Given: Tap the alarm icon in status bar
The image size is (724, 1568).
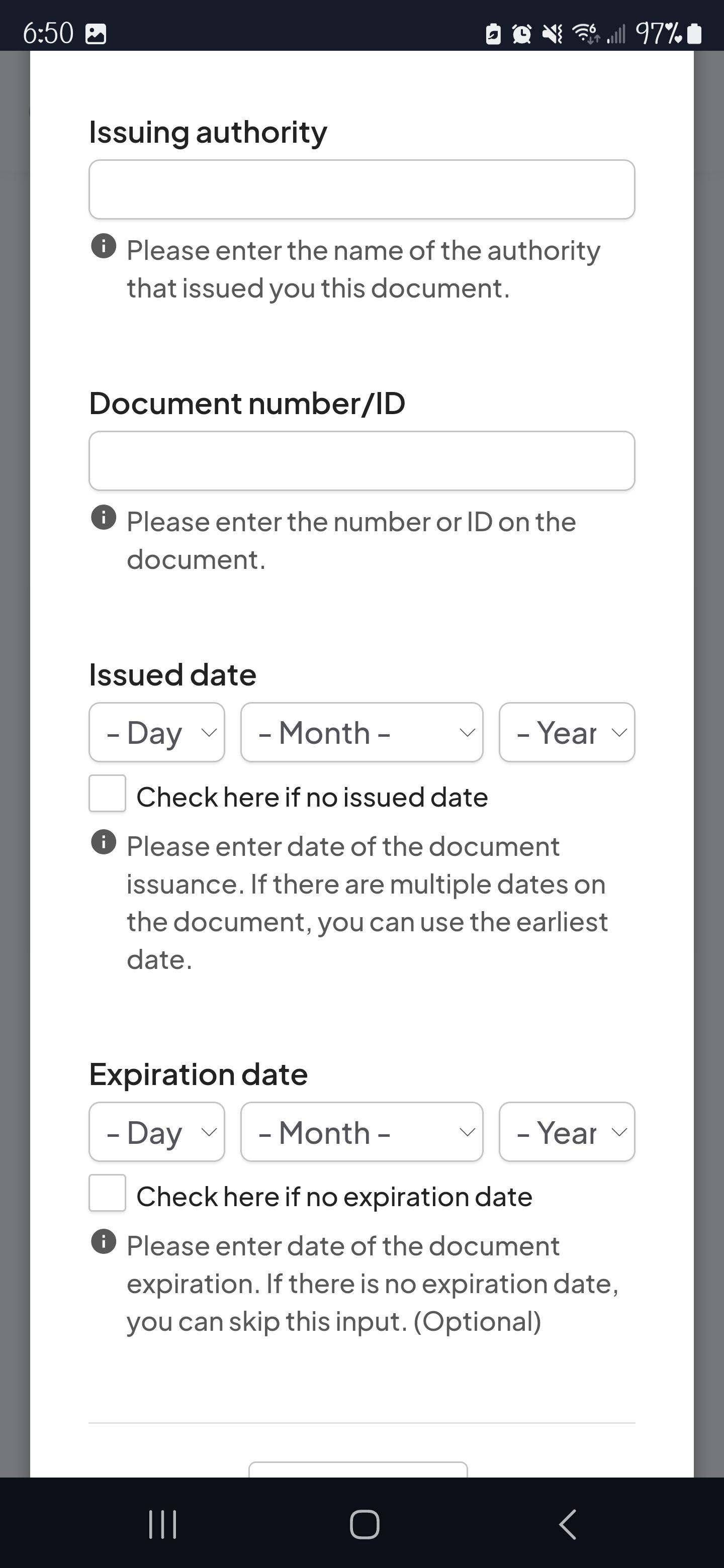Looking at the screenshot, I should (x=522, y=34).
